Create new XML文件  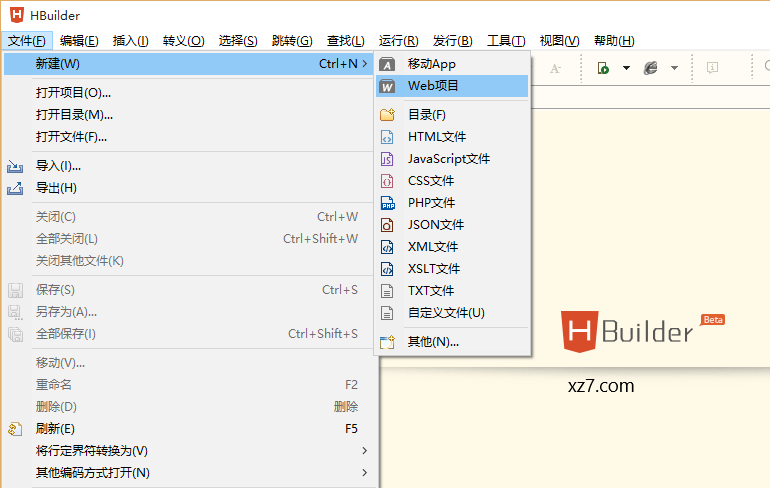point(452,247)
